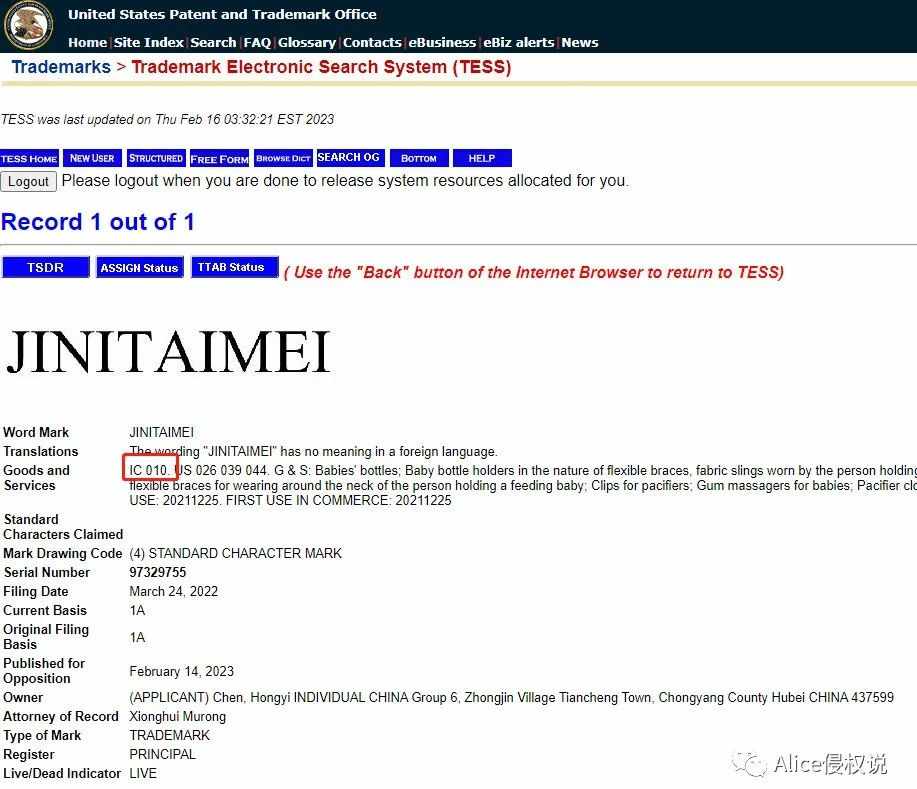The width and height of the screenshot is (917, 789).
Task: Click the Word Mark value JINITAIMEI
Action: [161, 432]
